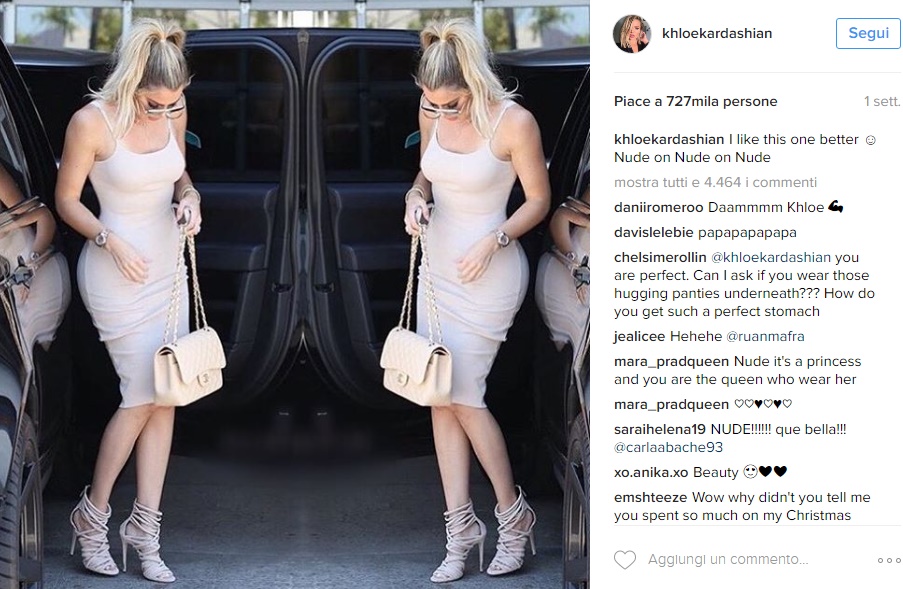The width and height of the screenshot is (903, 589).
Task: Open the @carlaabache93 mention link
Action: click(x=668, y=447)
